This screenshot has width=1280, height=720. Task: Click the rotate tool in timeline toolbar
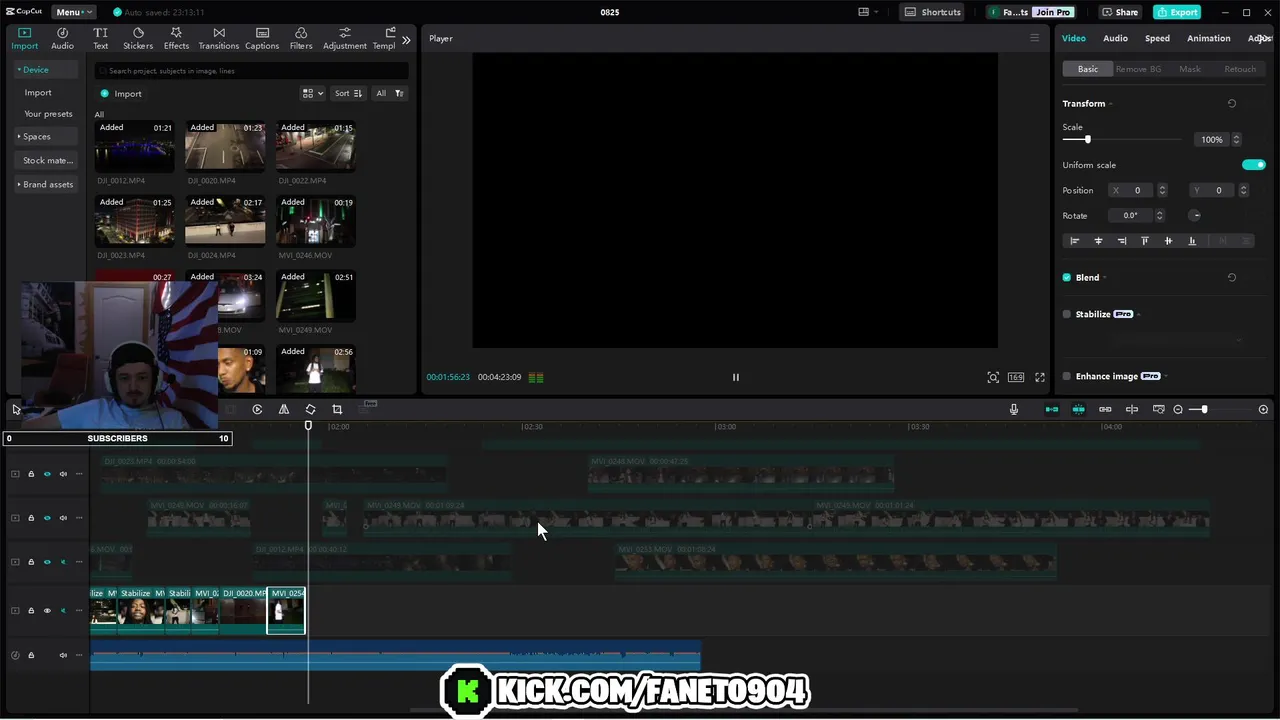click(310, 409)
